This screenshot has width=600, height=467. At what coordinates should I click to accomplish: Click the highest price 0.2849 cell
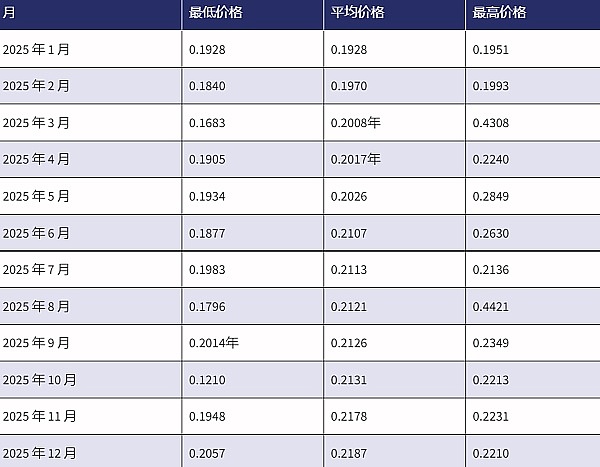489,196
